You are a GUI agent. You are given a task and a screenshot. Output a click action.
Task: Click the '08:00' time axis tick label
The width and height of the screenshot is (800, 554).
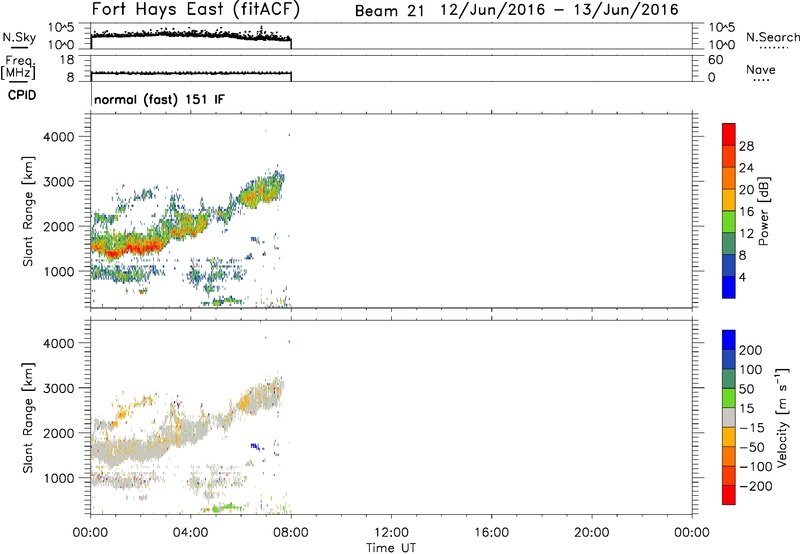coord(291,533)
